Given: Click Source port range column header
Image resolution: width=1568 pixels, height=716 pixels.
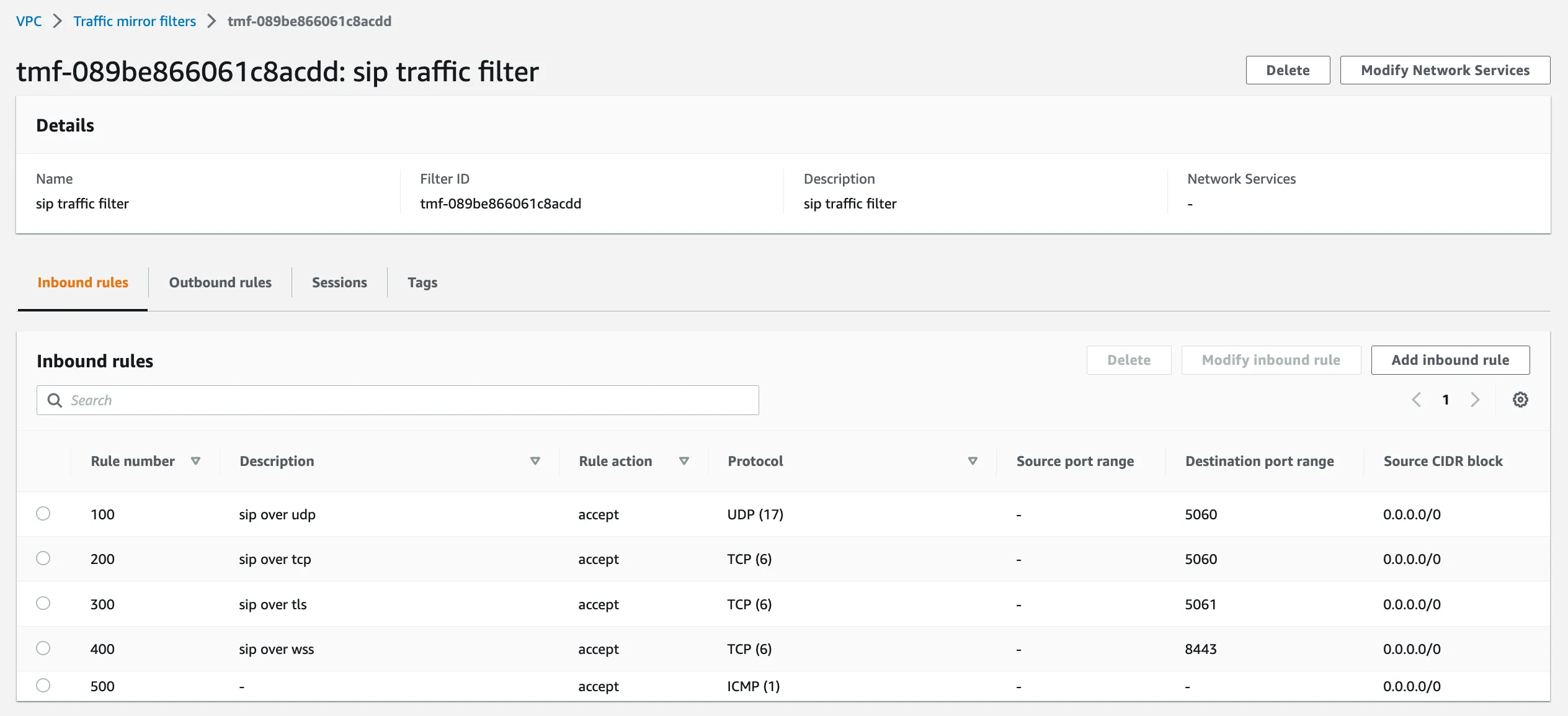Looking at the screenshot, I should coord(1075,461).
